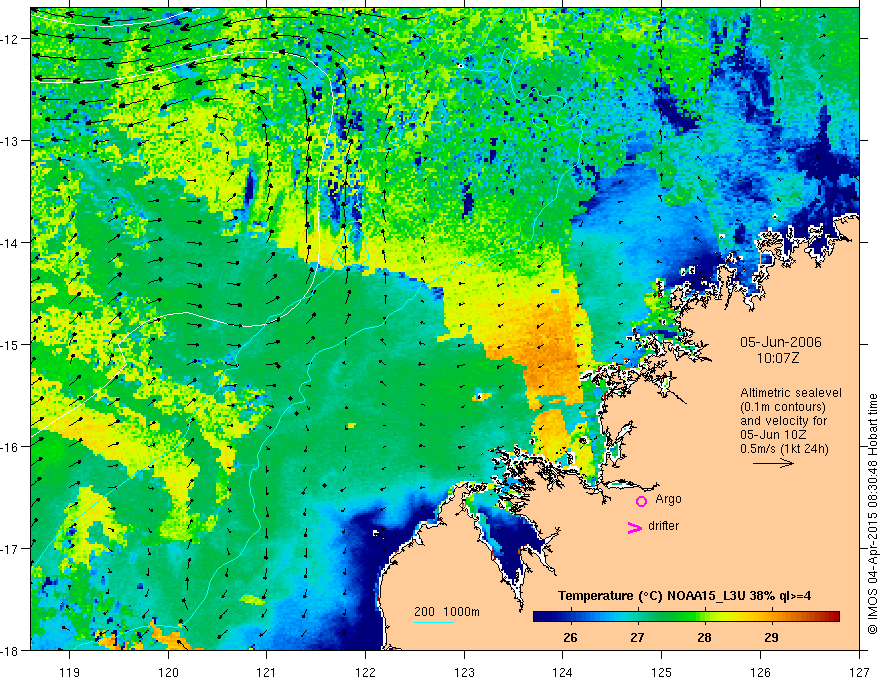The width and height of the screenshot is (880, 680).
Task: Click the cyan 200 1000m isobath legend line
Action: pos(434,622)
